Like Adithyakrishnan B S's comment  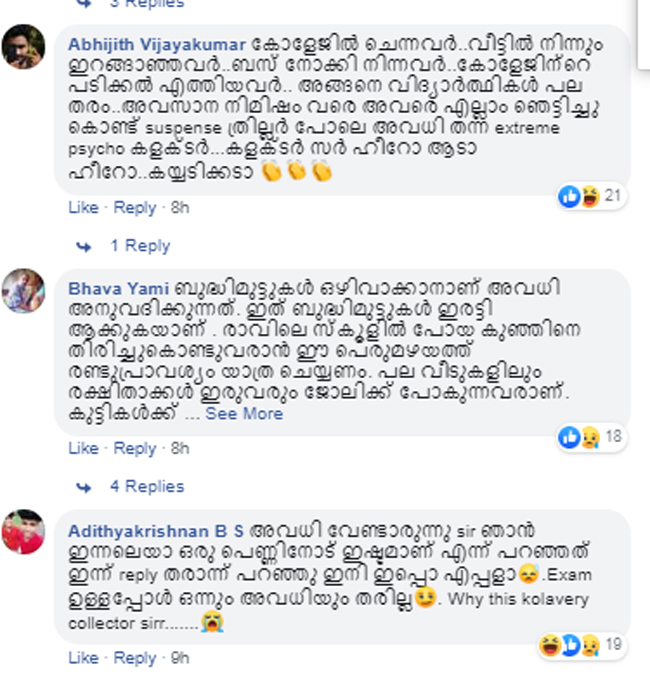tap(83, 658)
